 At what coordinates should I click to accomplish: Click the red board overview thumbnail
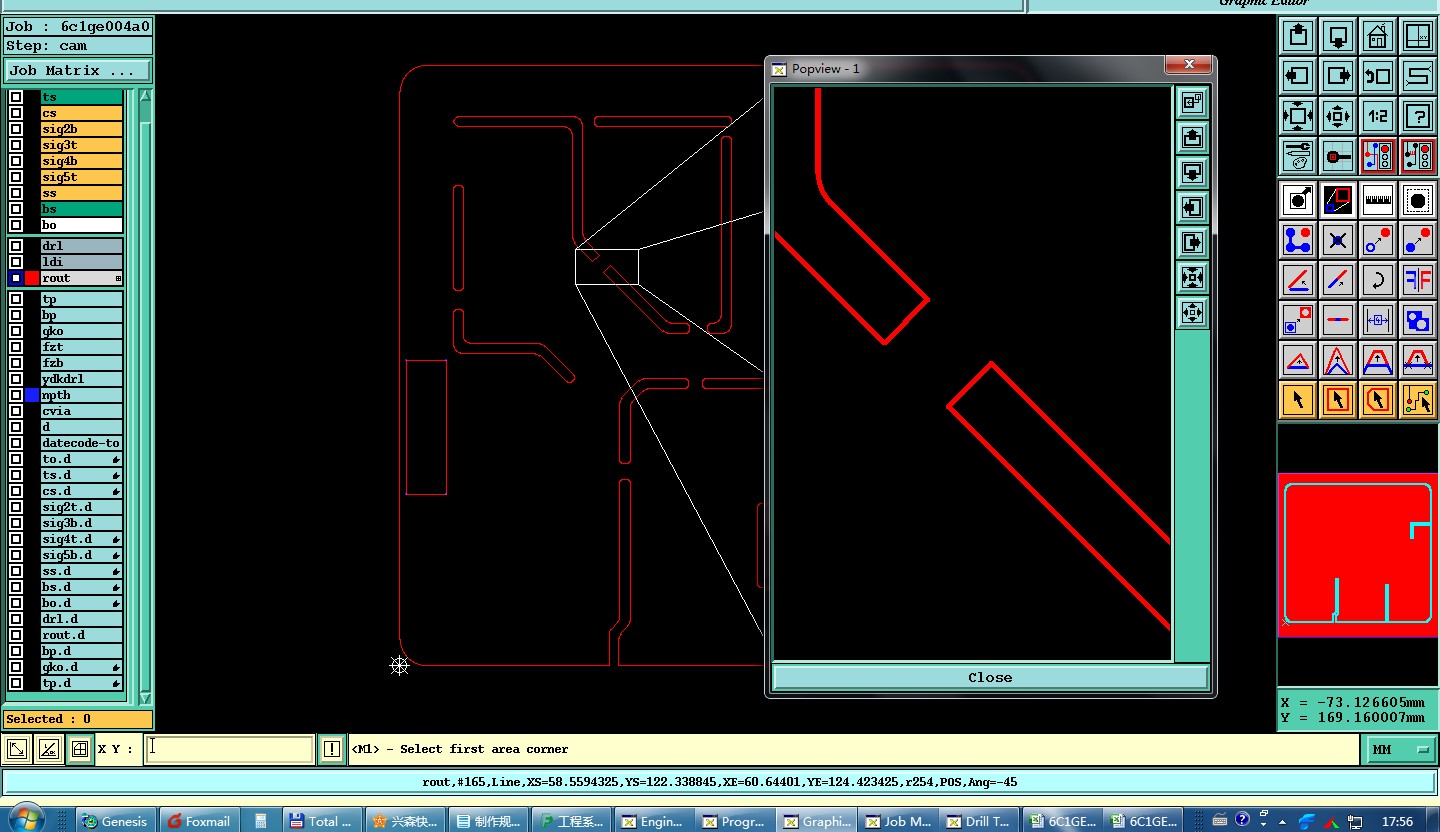pos(1357,555)
